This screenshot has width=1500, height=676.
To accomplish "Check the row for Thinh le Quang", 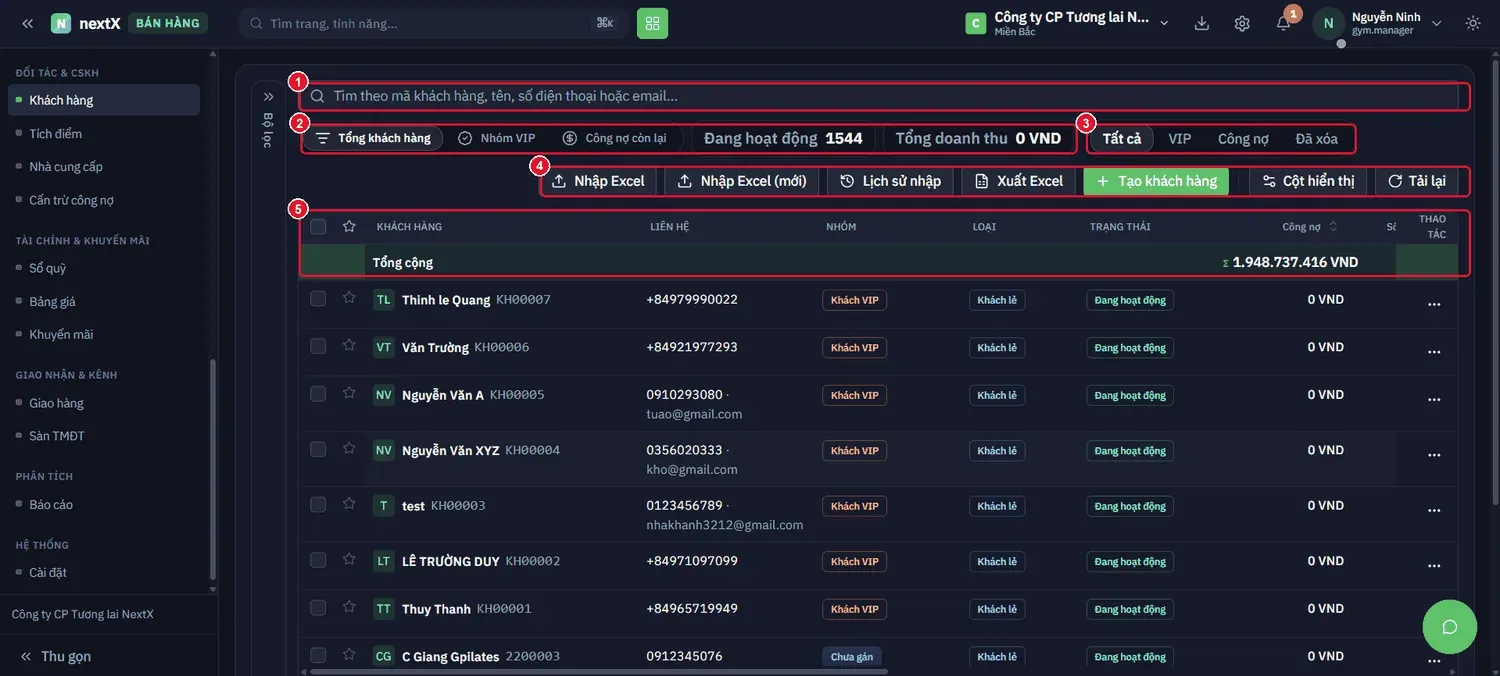I will [318, 298].
